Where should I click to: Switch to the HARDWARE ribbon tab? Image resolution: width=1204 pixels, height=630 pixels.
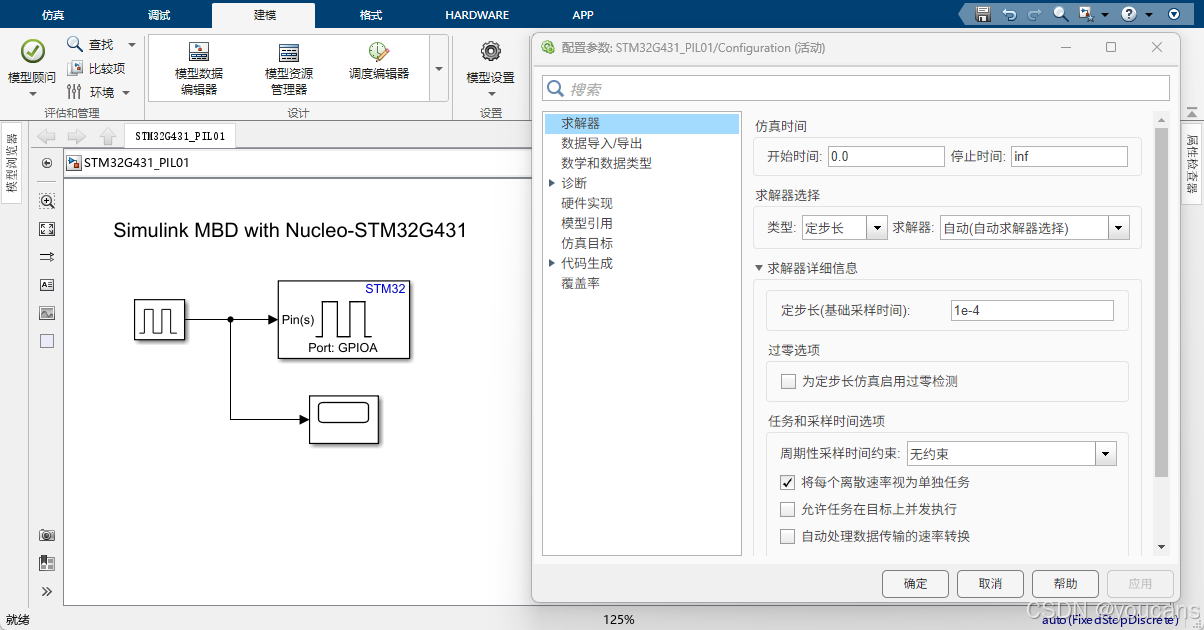coord(477,15)
